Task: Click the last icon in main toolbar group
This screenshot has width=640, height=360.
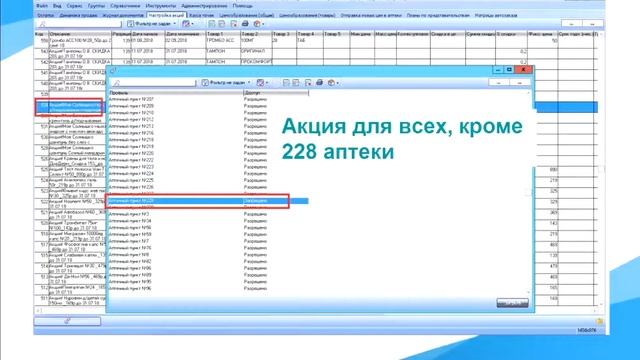Action: coord(257,24)
